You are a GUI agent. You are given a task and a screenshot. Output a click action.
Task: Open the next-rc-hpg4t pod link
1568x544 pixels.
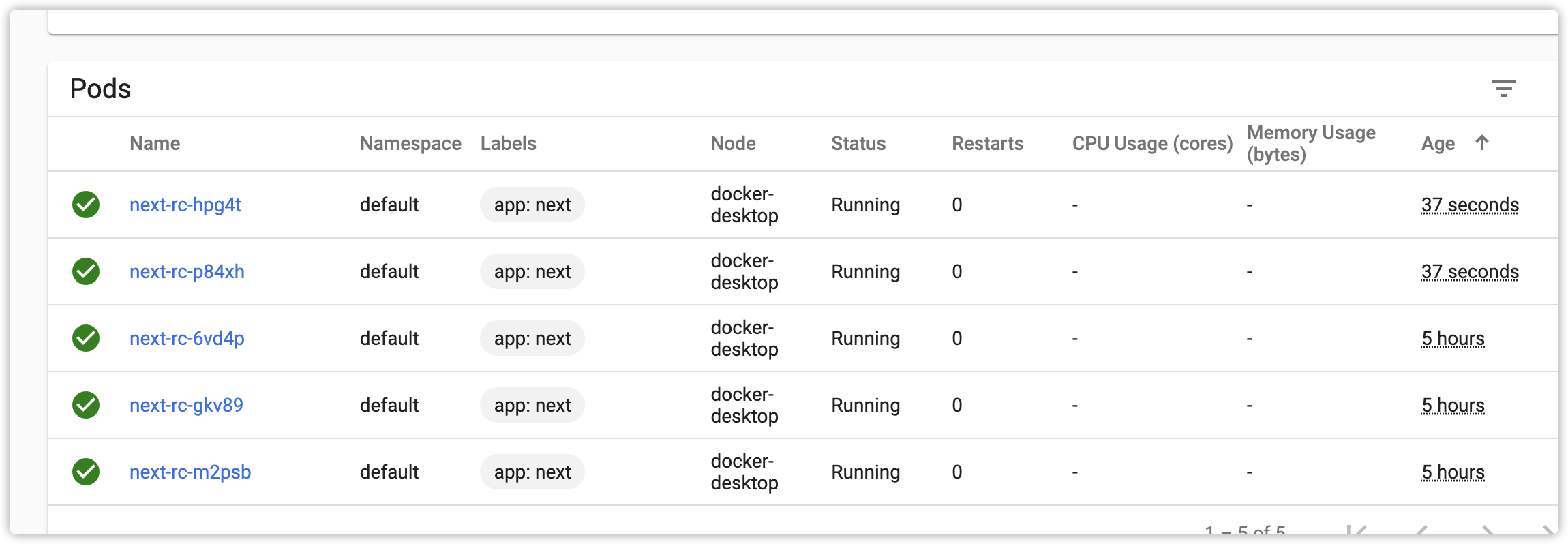185,205
